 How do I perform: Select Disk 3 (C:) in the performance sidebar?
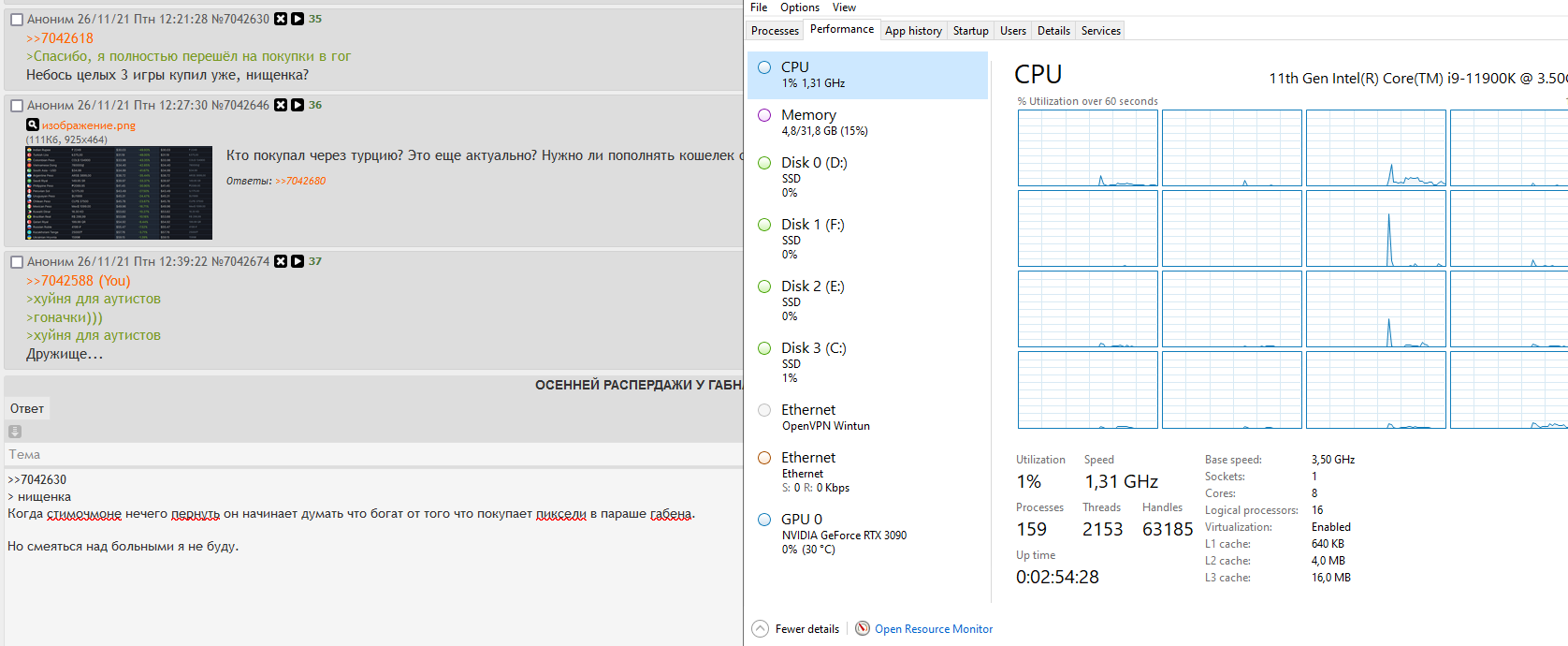[867, 362]
